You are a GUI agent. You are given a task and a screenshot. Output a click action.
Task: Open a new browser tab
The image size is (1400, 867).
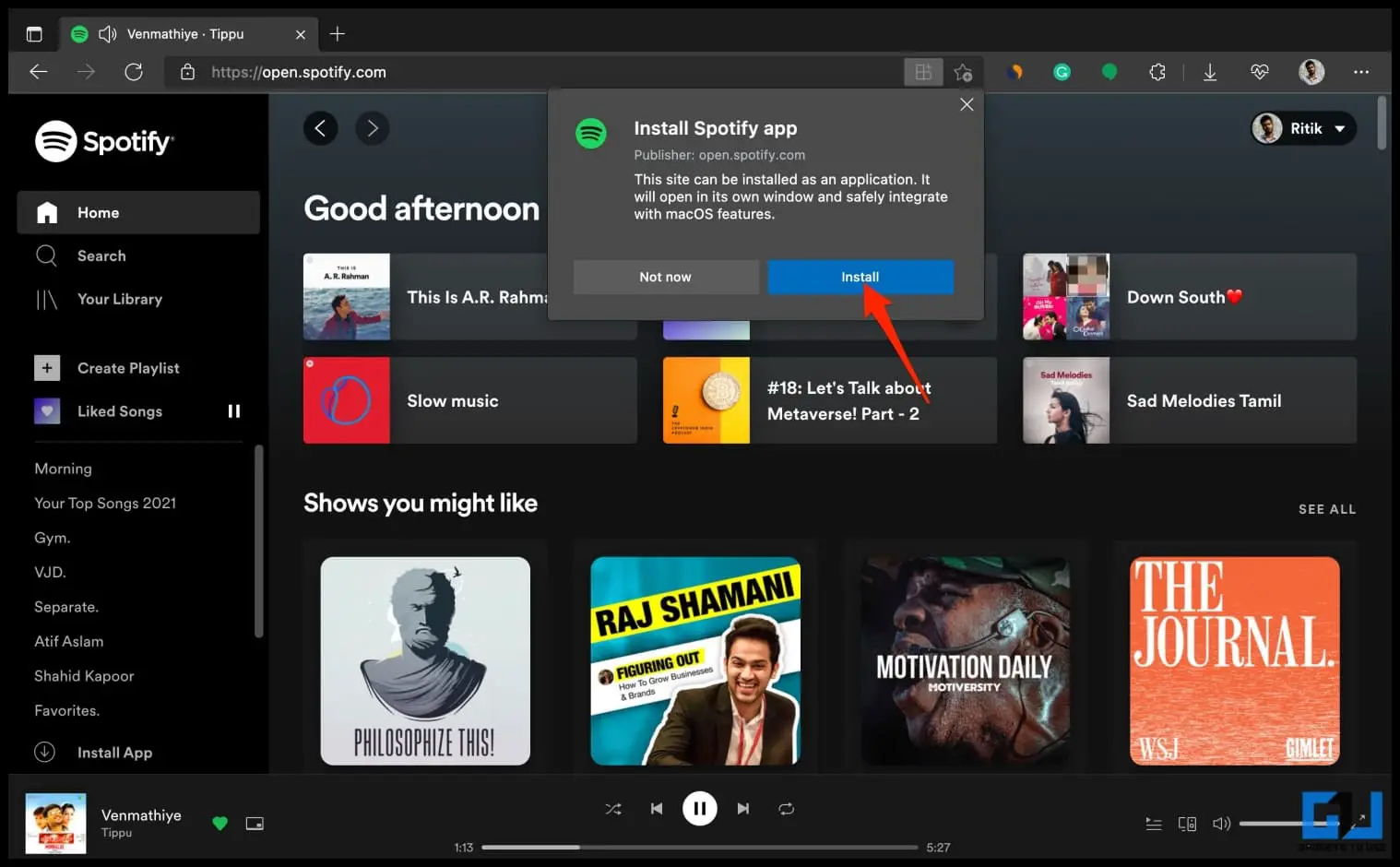[338, 34]
